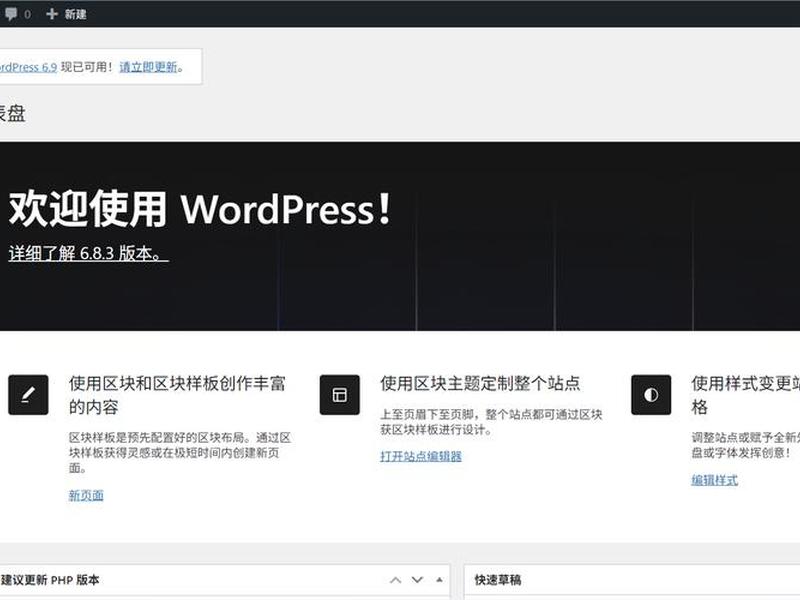Move 建议更新 PHP 版本 panel down
Viewport: 800px width, 600px height.
pos(417,580)
